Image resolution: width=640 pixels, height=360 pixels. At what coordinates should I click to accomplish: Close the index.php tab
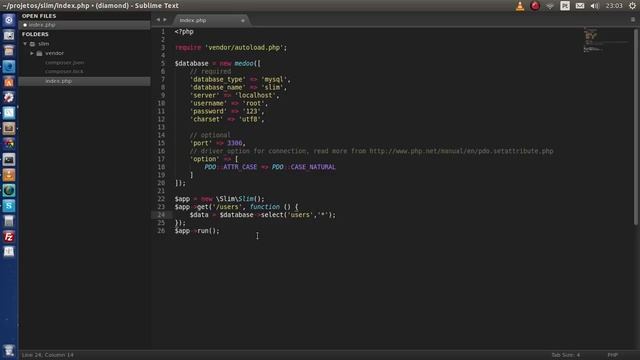coord(242,20)
